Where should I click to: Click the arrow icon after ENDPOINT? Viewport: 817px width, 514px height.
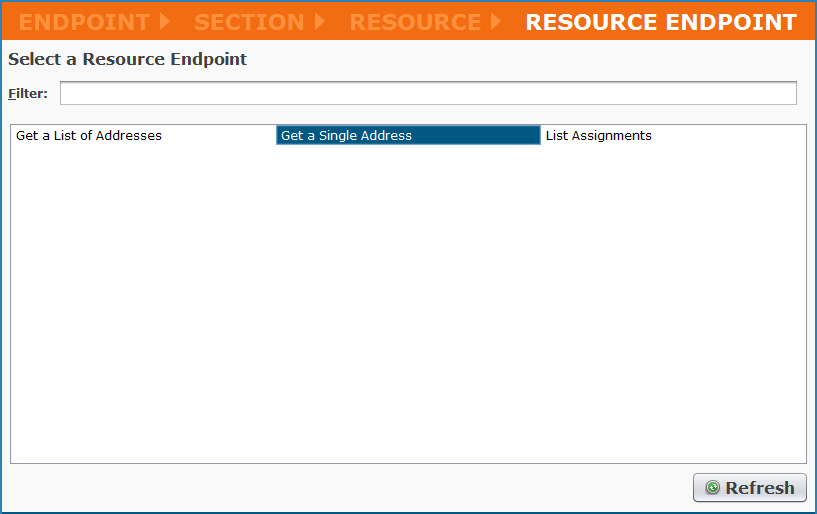click(166, 21)
